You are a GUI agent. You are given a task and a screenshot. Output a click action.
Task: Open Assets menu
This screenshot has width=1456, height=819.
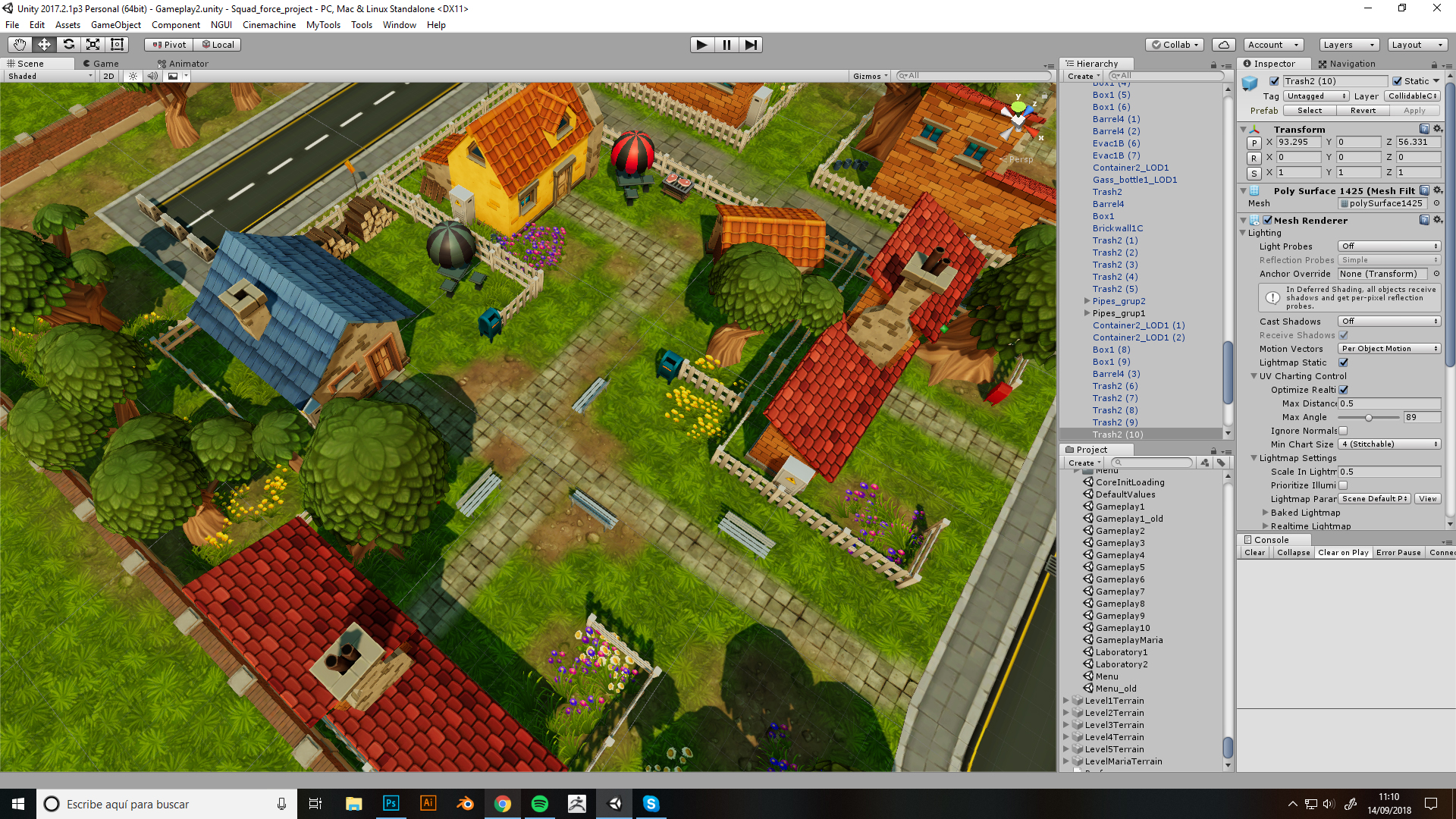(67, 25)
